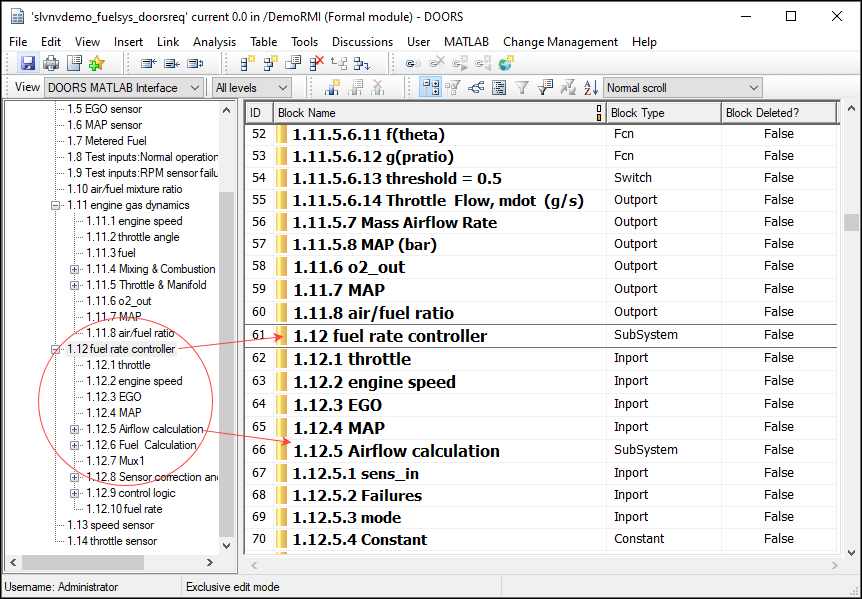Open the Change Management menu
Image resolution: width=862 pixels, height=599 pixels.
click(560, 42)
